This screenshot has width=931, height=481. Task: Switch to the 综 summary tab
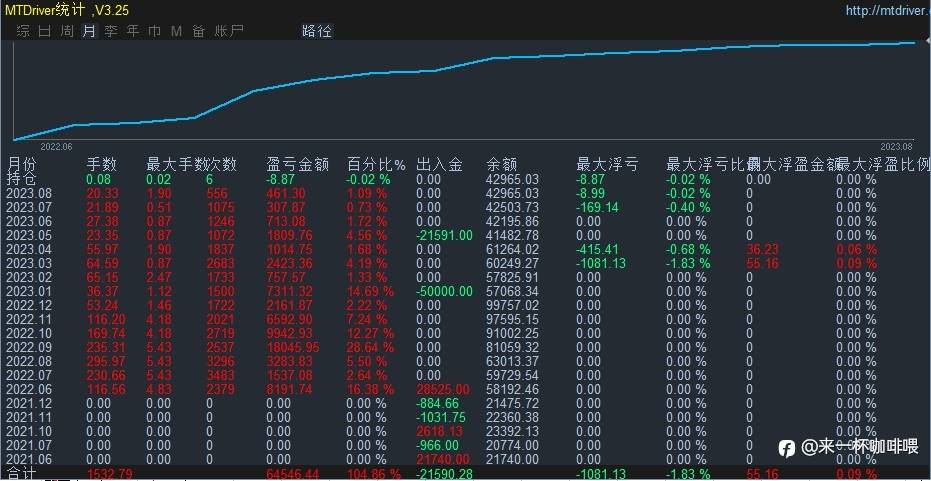tap(24, 31)
